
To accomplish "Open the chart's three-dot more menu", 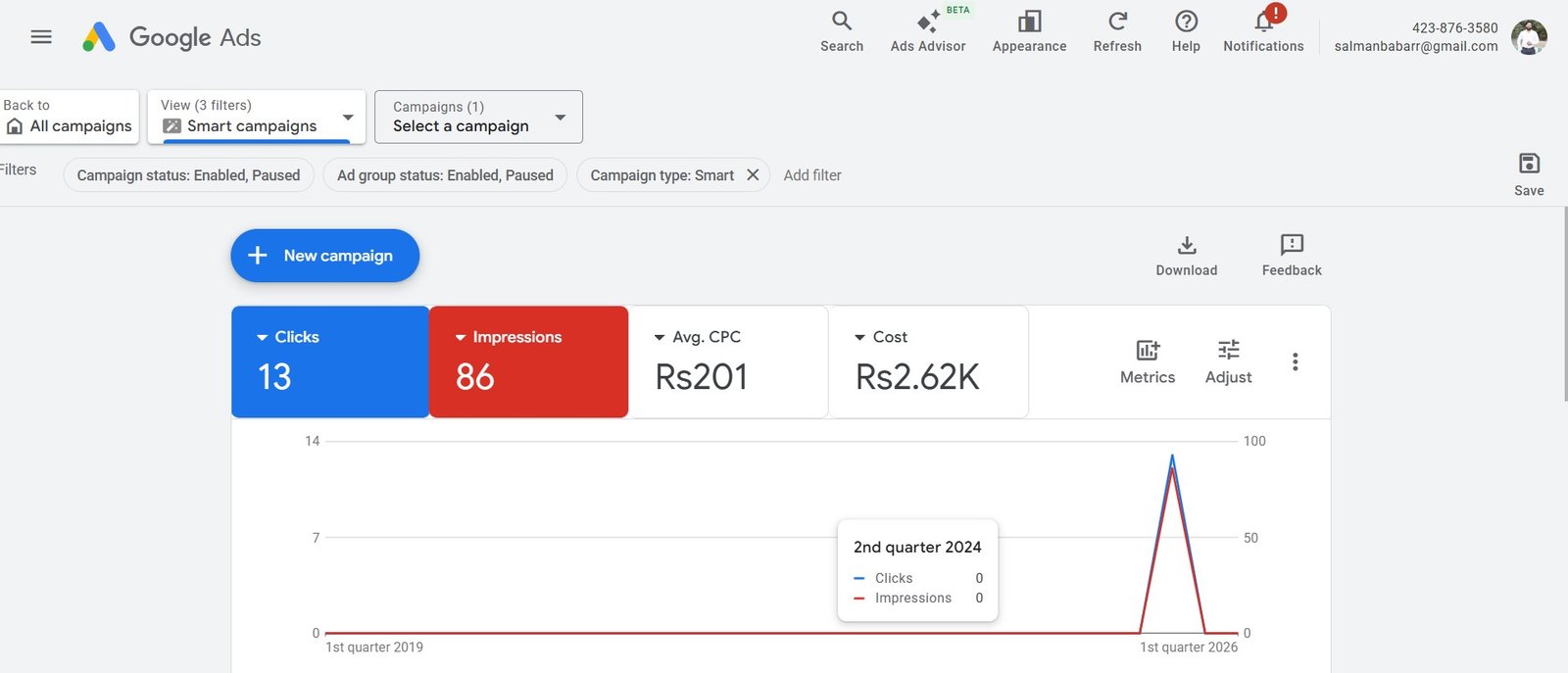I will tap(1295, 362).
